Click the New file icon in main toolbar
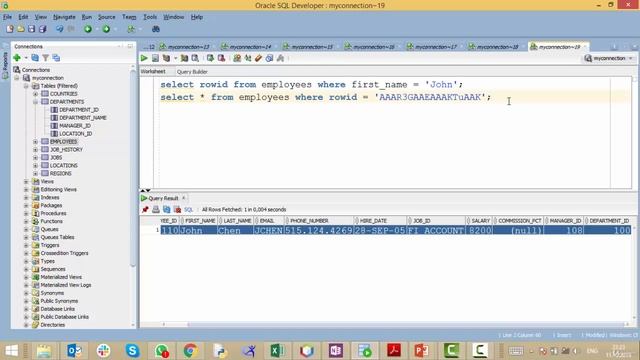640x360 pixels. pyautogui.click(x=10, y=29)
